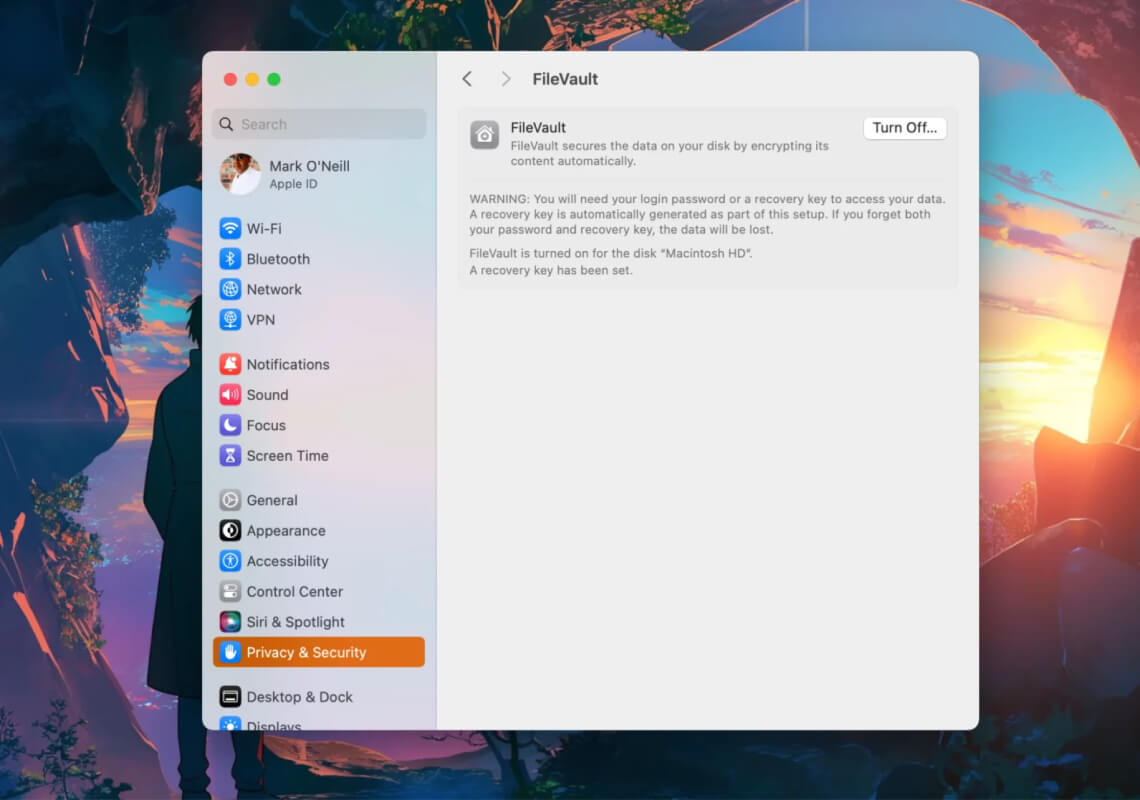Open Mark O'Neill Apple ID profile
Image resolution: width=1140 pixels, height=800 pixels.
[318, 175]
